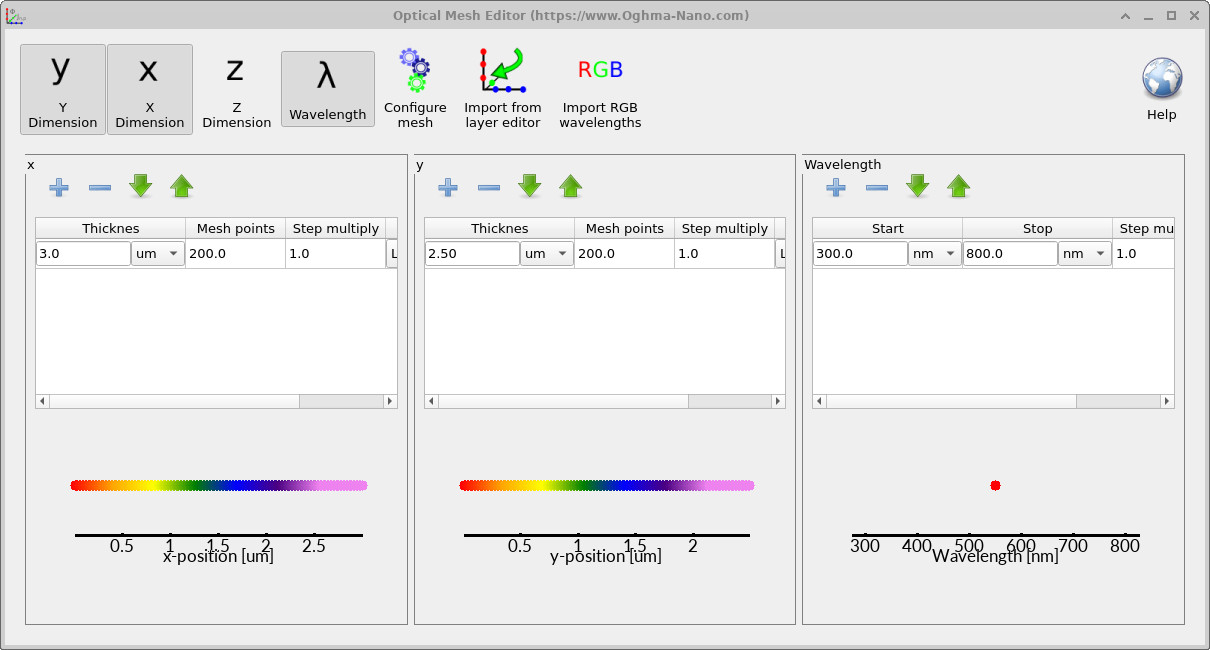Add a row in Wavelength panel
The height and width of the screenshot is (650, 1210).
[x=836, y=187]
